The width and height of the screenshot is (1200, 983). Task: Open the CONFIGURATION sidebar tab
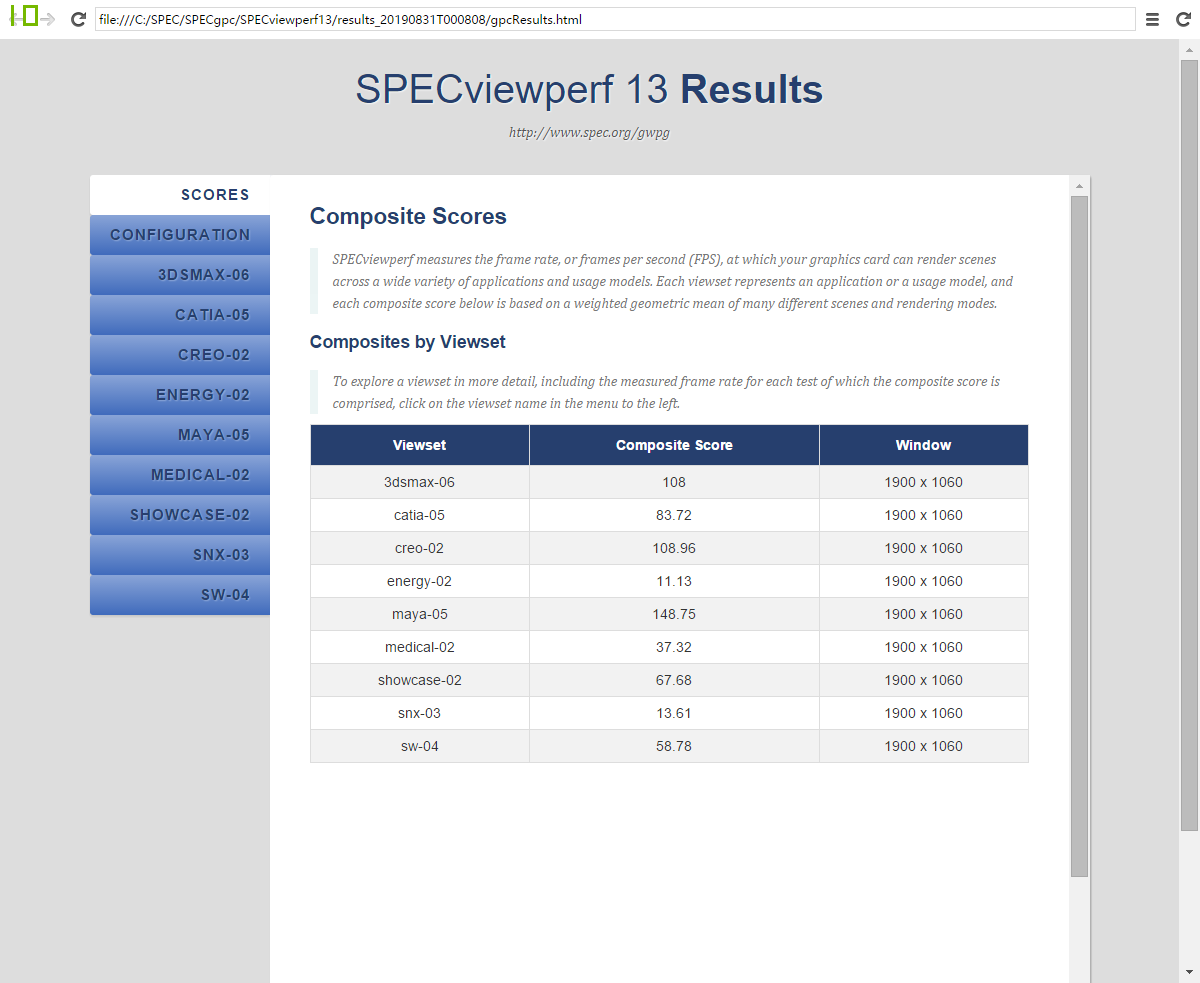pos(180,235)
